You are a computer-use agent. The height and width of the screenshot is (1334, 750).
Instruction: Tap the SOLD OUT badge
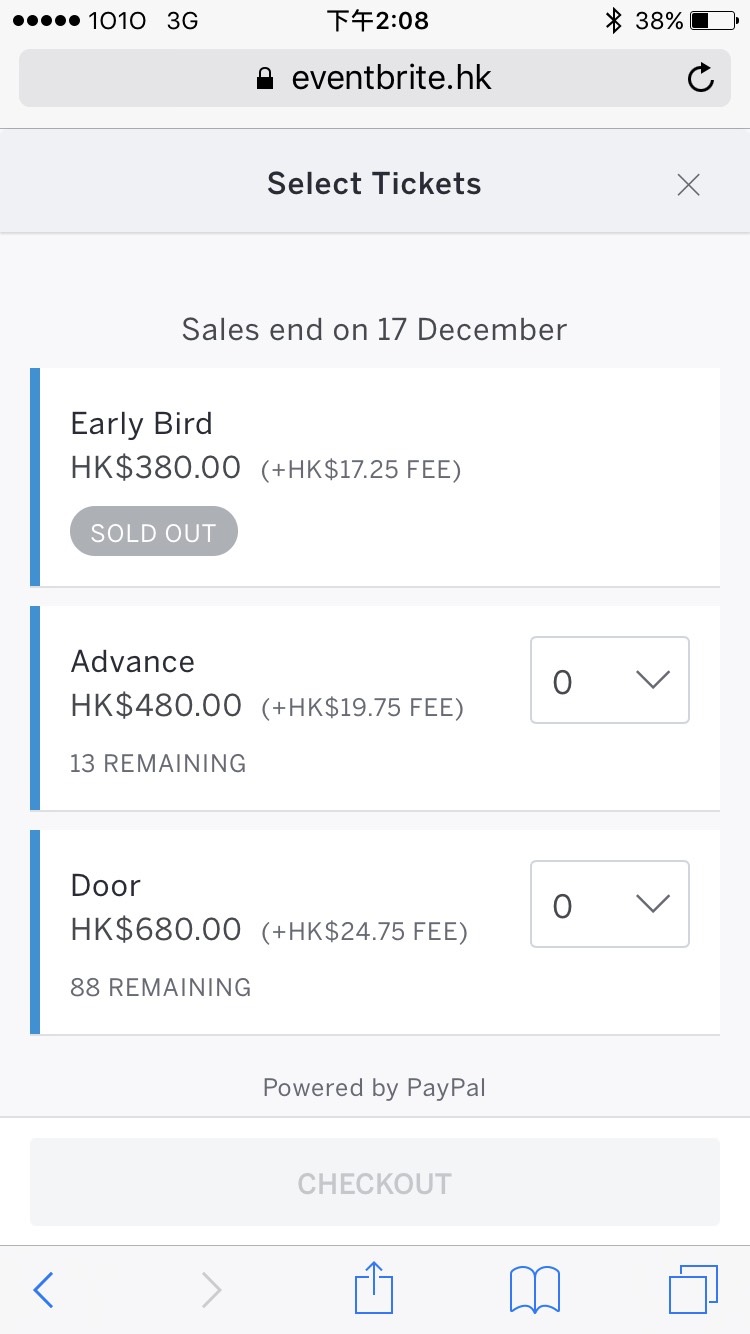(x=153, y=532)
